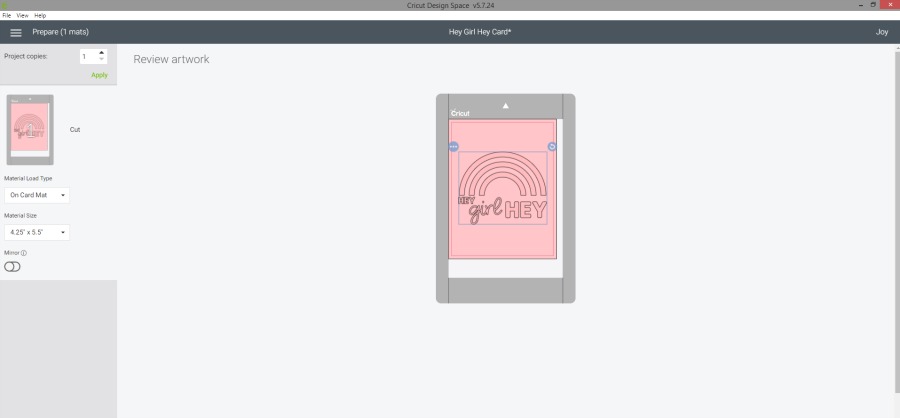Click the 'Hey Girl Hey Card*' project title
900x418 pixels.
tap(480, 32)
